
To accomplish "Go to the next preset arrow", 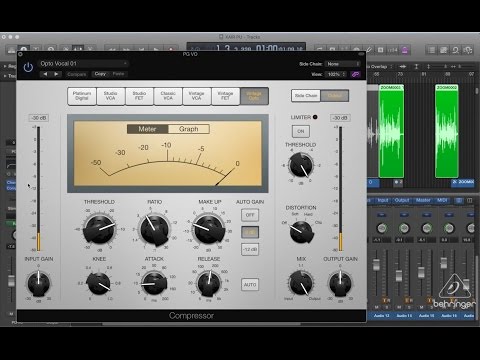I will 56,74.
